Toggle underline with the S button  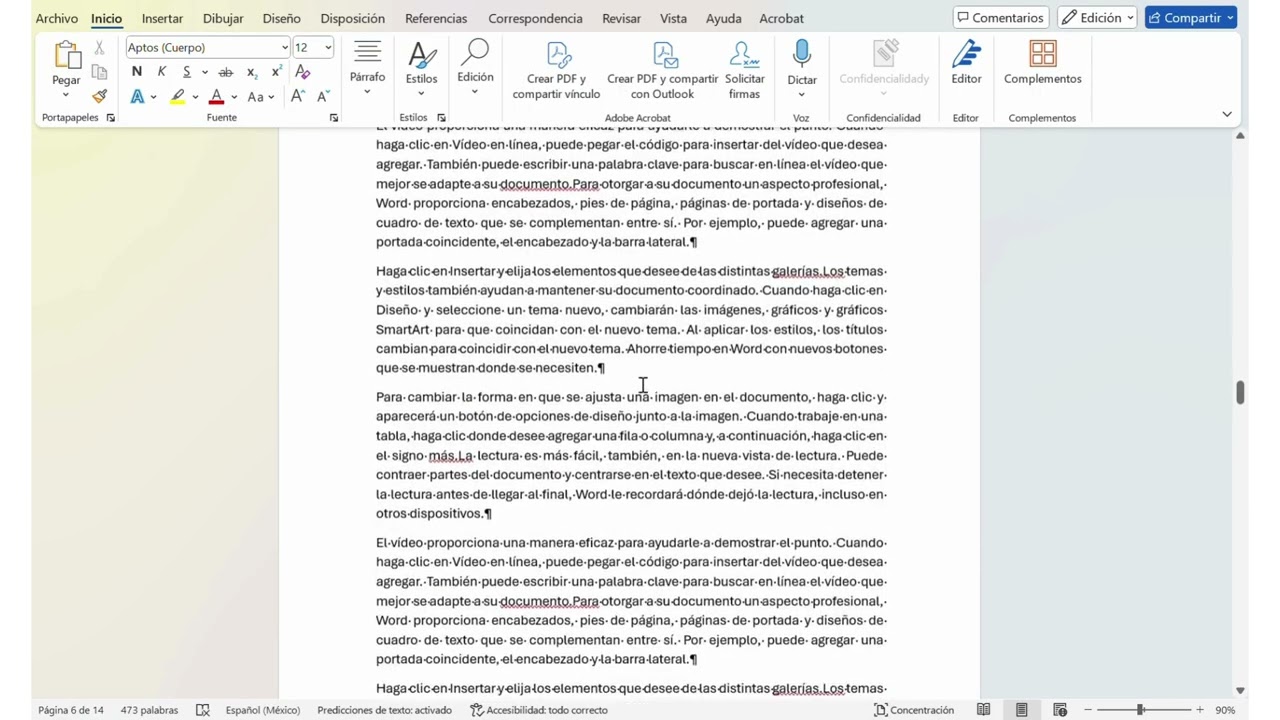click(187, 72)
